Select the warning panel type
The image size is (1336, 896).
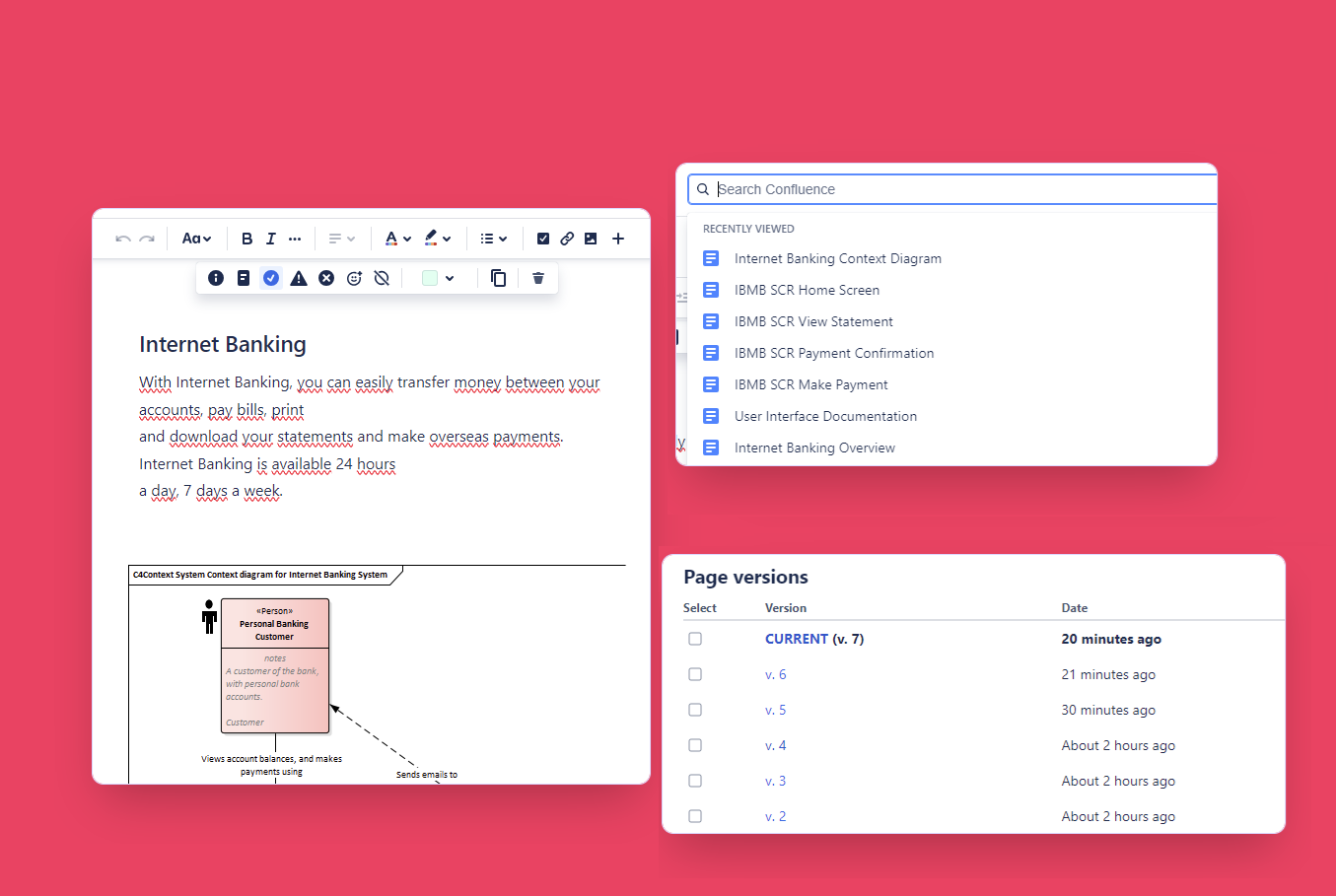[299, 278]
